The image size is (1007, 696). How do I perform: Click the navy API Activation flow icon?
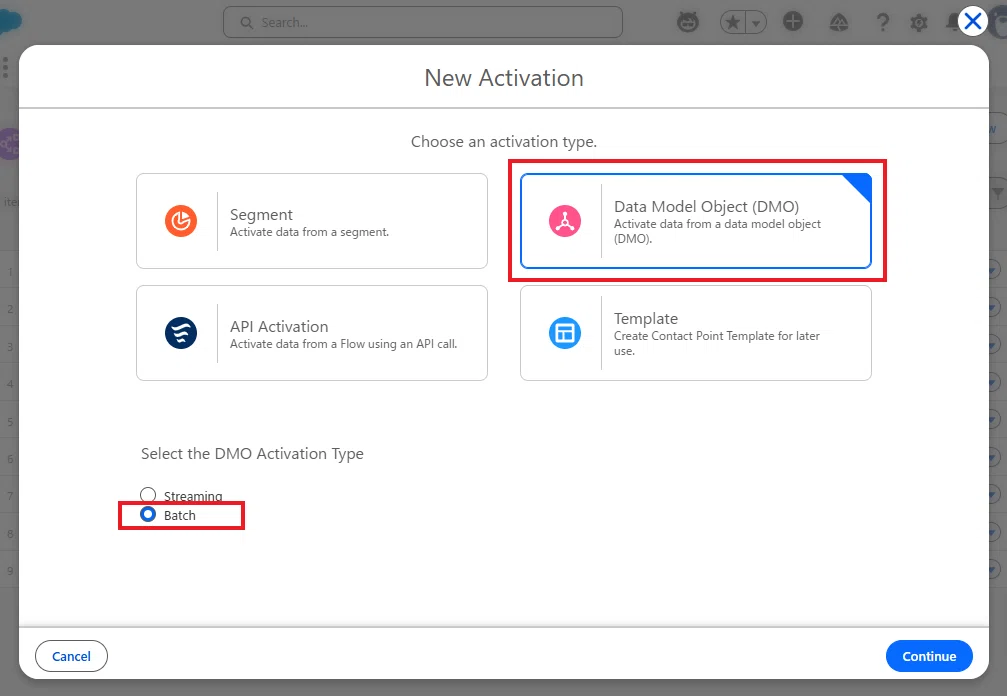tap(181, 333)
